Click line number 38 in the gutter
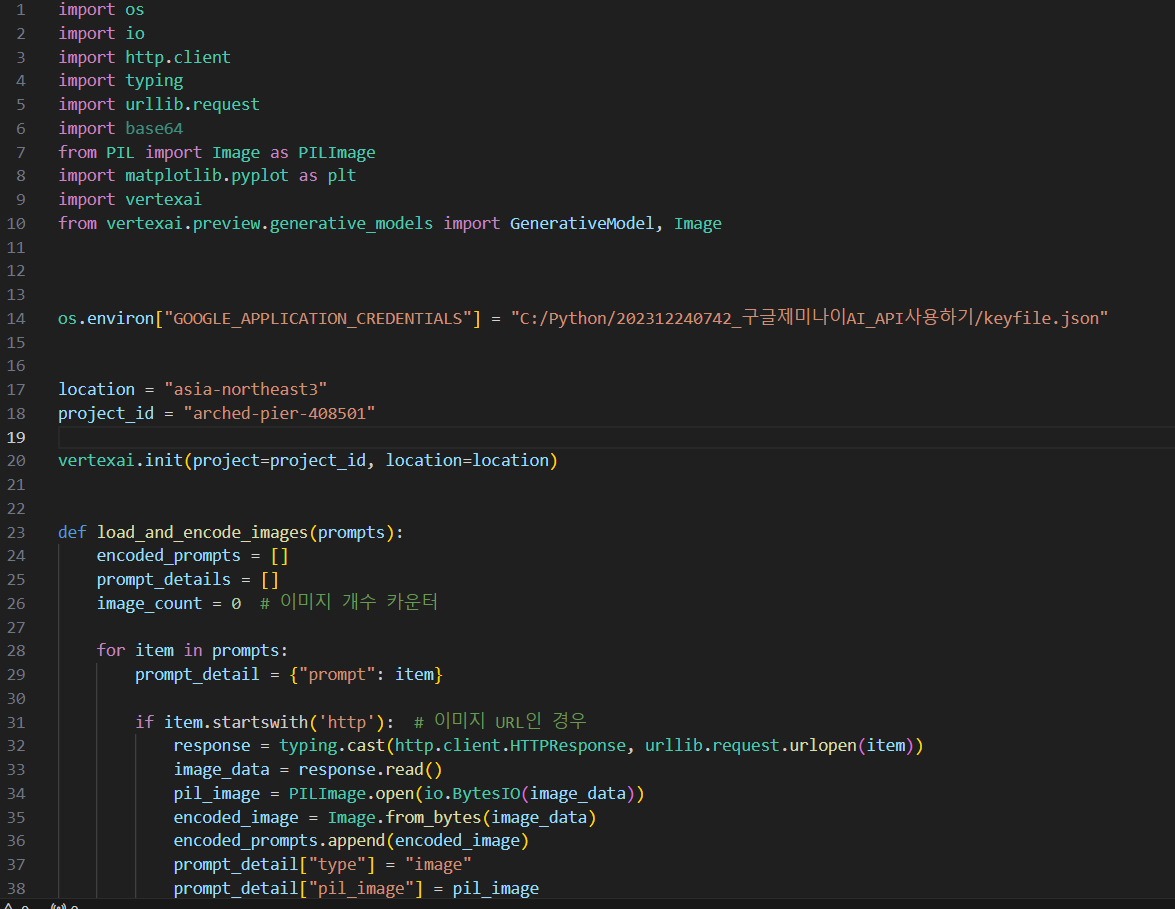 tap(16, 890)
